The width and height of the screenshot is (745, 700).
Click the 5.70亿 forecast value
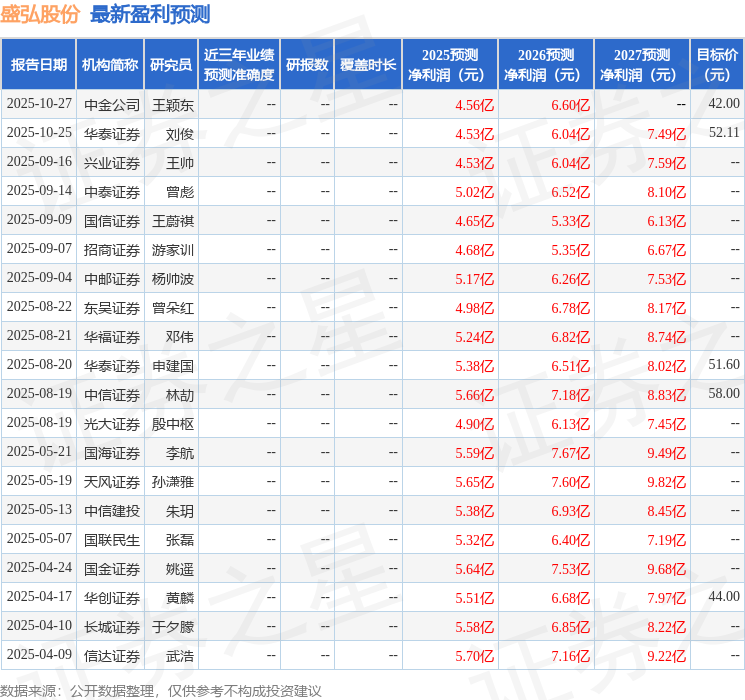474,656
